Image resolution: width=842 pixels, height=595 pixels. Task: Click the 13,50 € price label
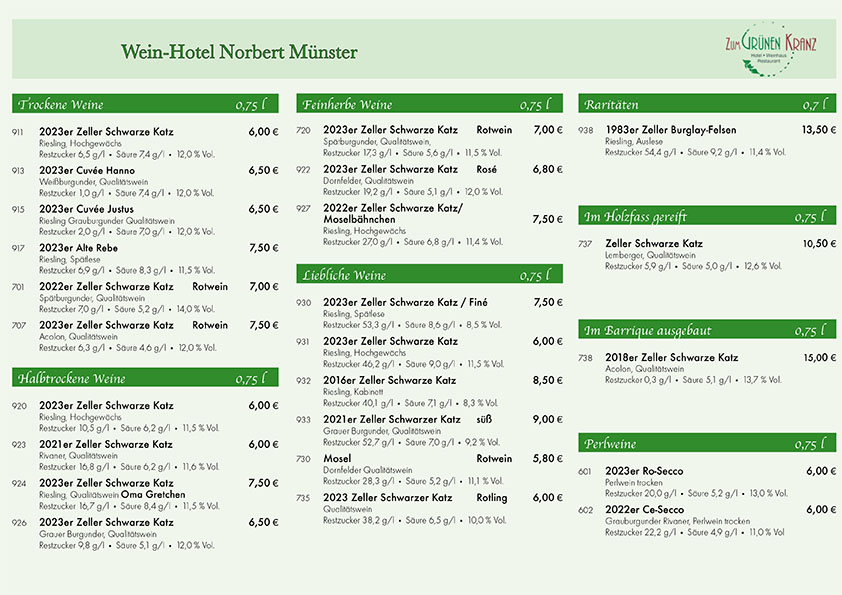[819, 130]
